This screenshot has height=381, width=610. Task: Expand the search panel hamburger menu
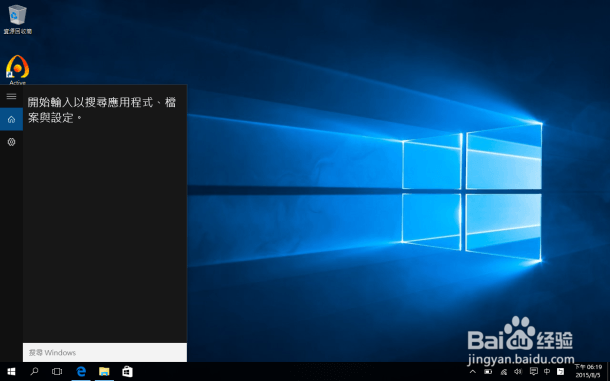click(11, 96)
